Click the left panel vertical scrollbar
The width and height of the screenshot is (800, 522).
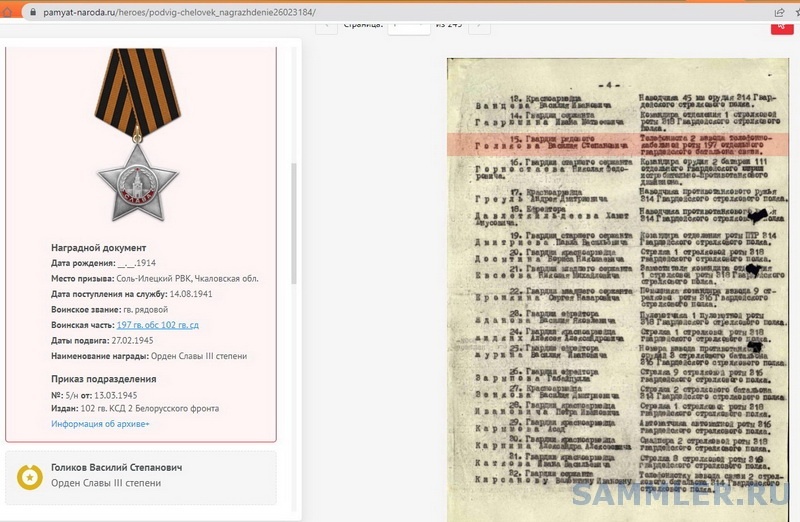click(x=293, y=223)
